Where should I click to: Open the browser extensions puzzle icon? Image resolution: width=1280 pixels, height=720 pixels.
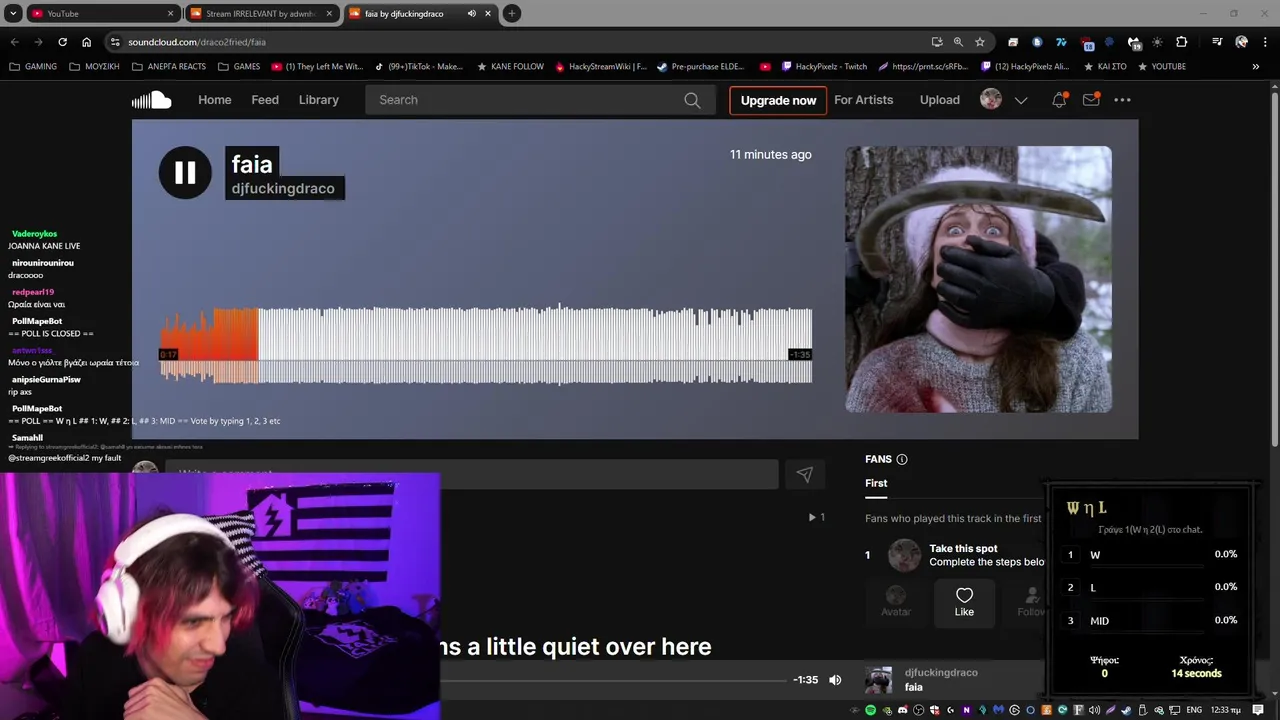[1182, 42]
